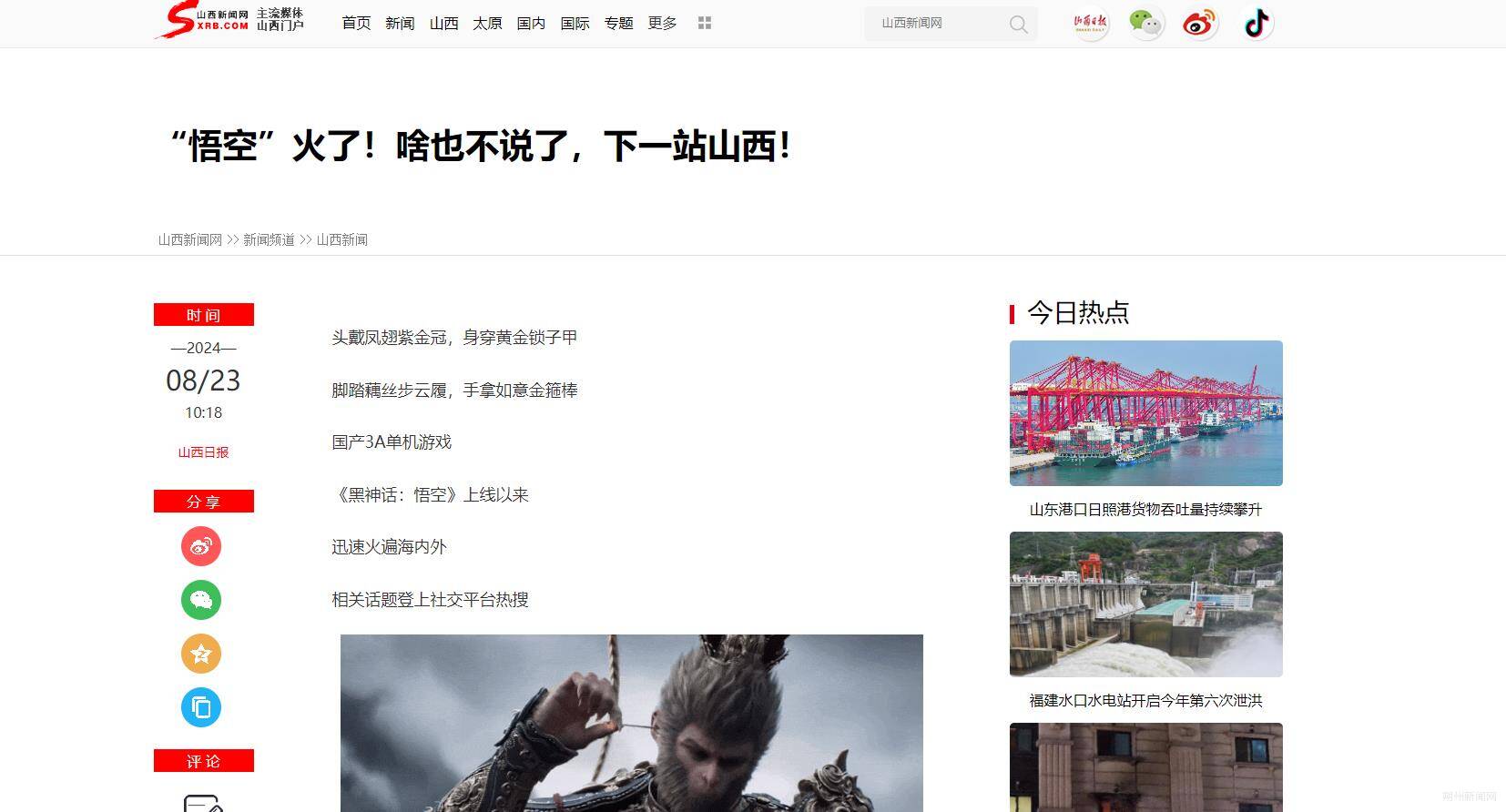
Task: Follow the 山西新闻网 breadcrumb link
Action: tap(189, 239)
